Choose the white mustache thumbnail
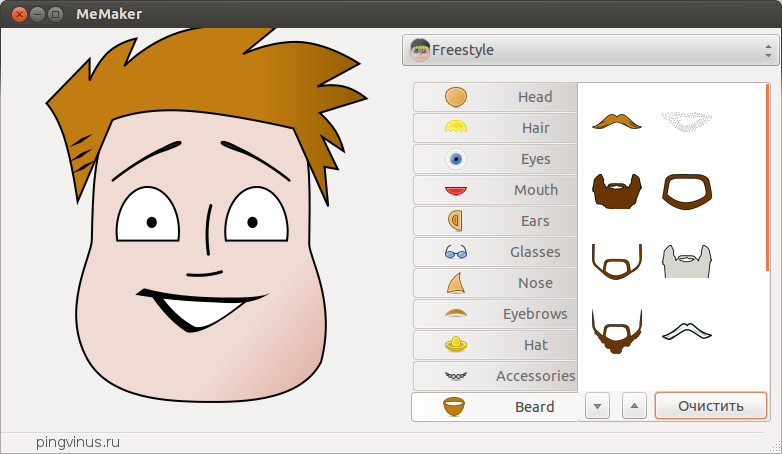This screenshot has height=454, width=782. [x=687, y=331]
